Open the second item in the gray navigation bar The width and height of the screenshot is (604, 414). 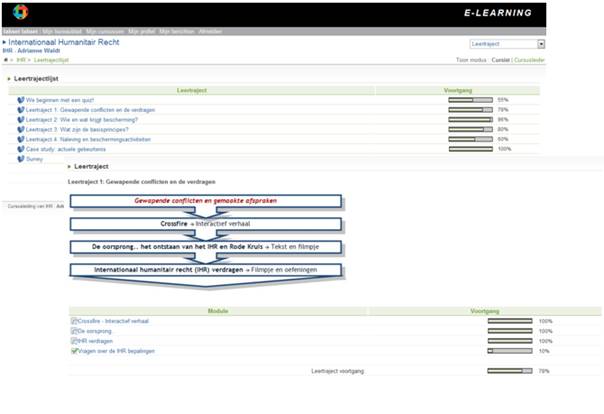pyautogui.click(x=62, y=31)
